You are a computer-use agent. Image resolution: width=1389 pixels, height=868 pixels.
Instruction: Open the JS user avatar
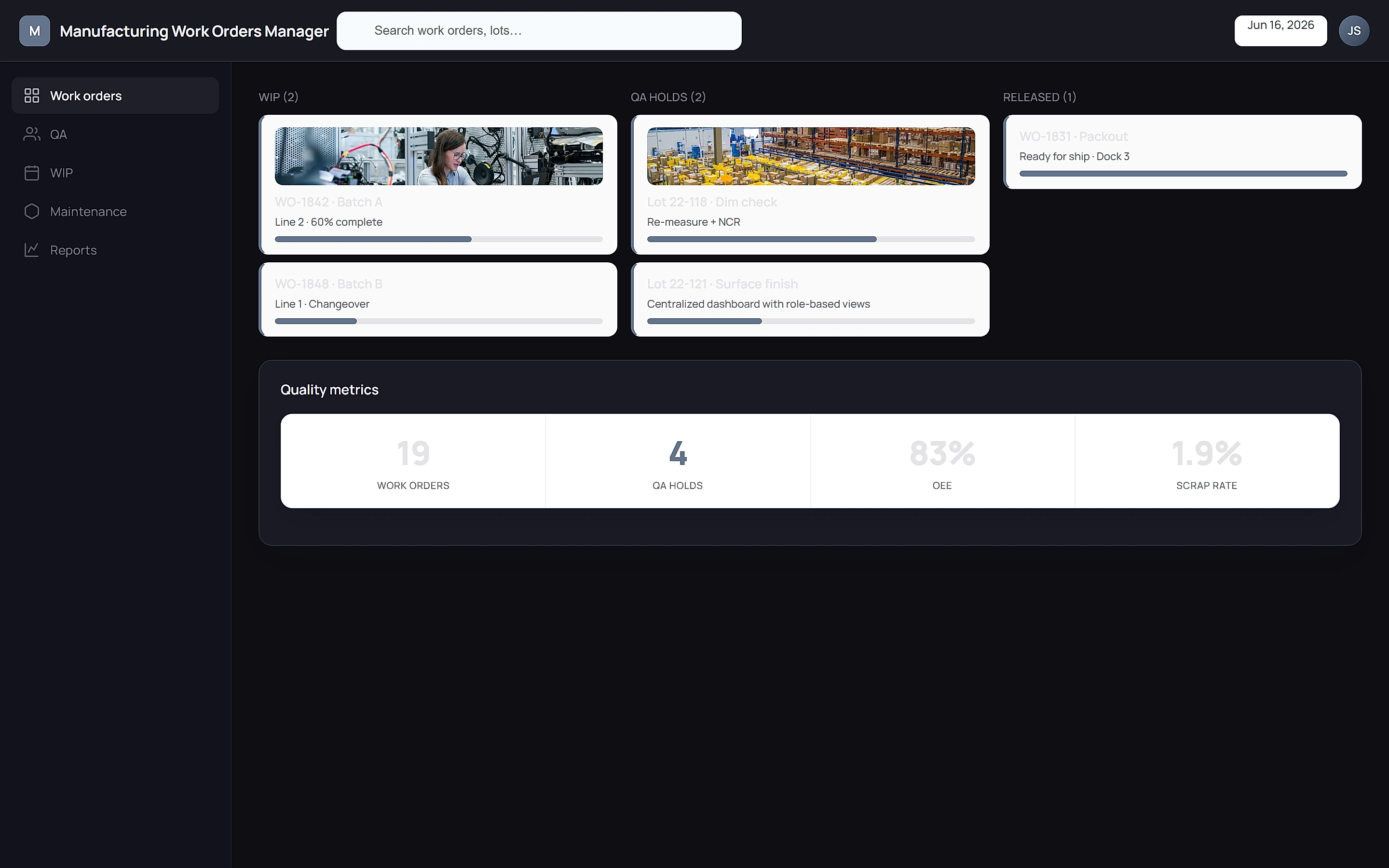click(x=1354, y=31)
